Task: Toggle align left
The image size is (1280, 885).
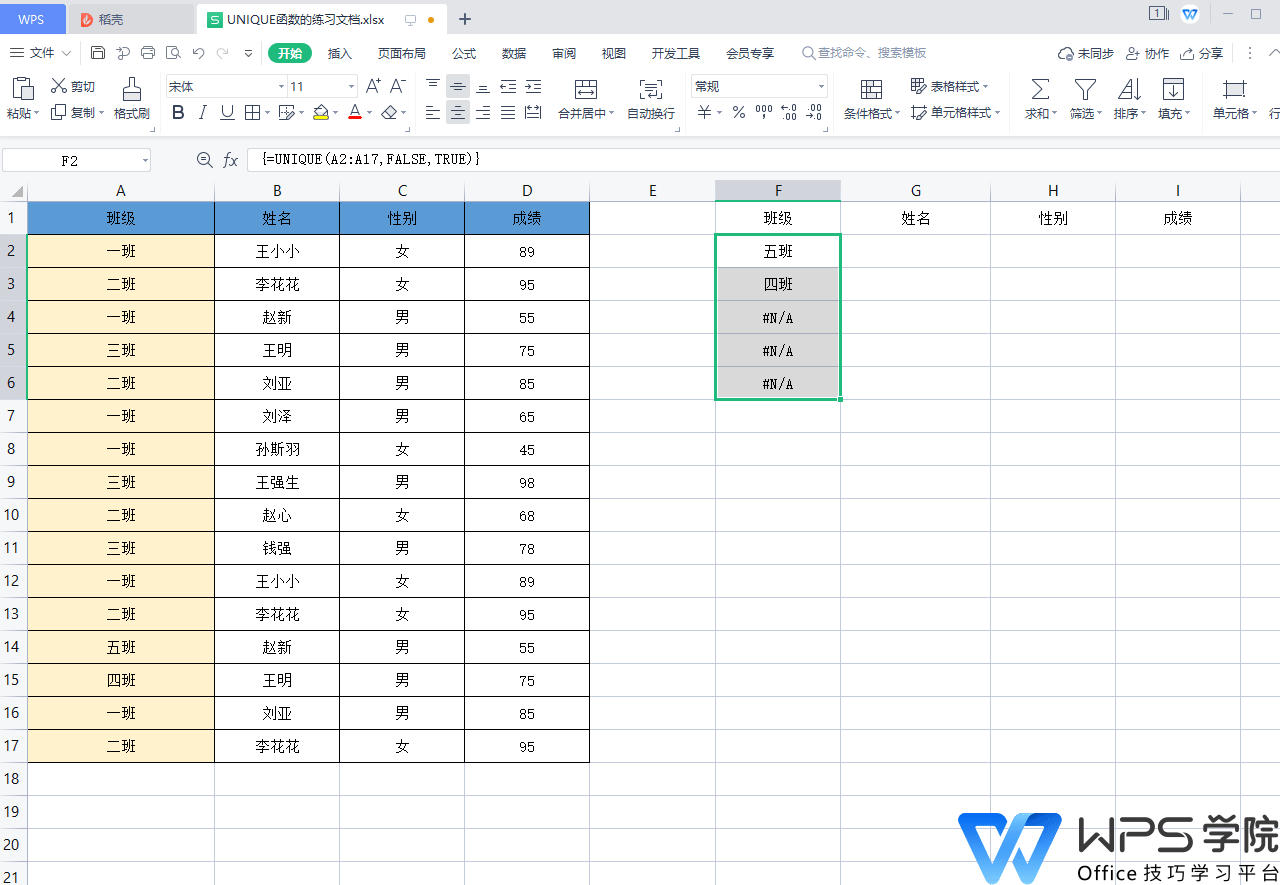Action: click(432, 113)
